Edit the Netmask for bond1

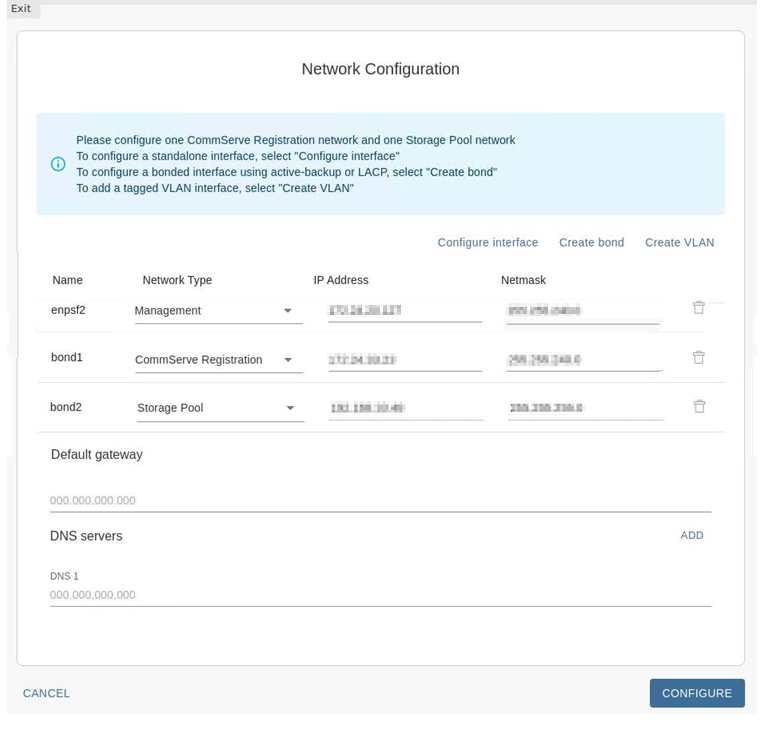pos(583,360)
